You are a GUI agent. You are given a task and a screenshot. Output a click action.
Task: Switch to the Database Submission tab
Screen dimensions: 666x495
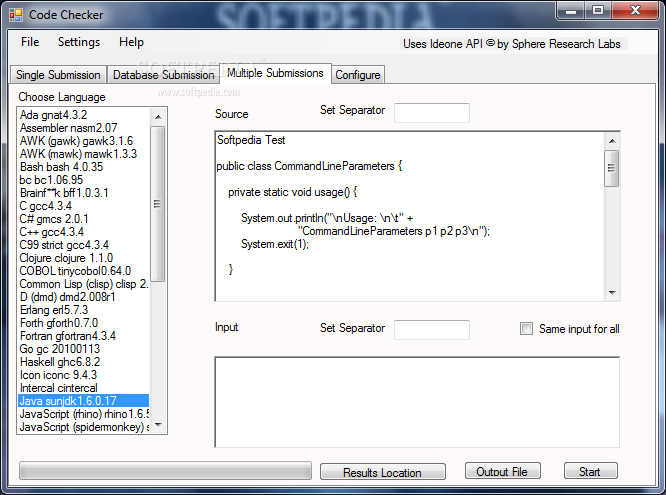[164, 75]
